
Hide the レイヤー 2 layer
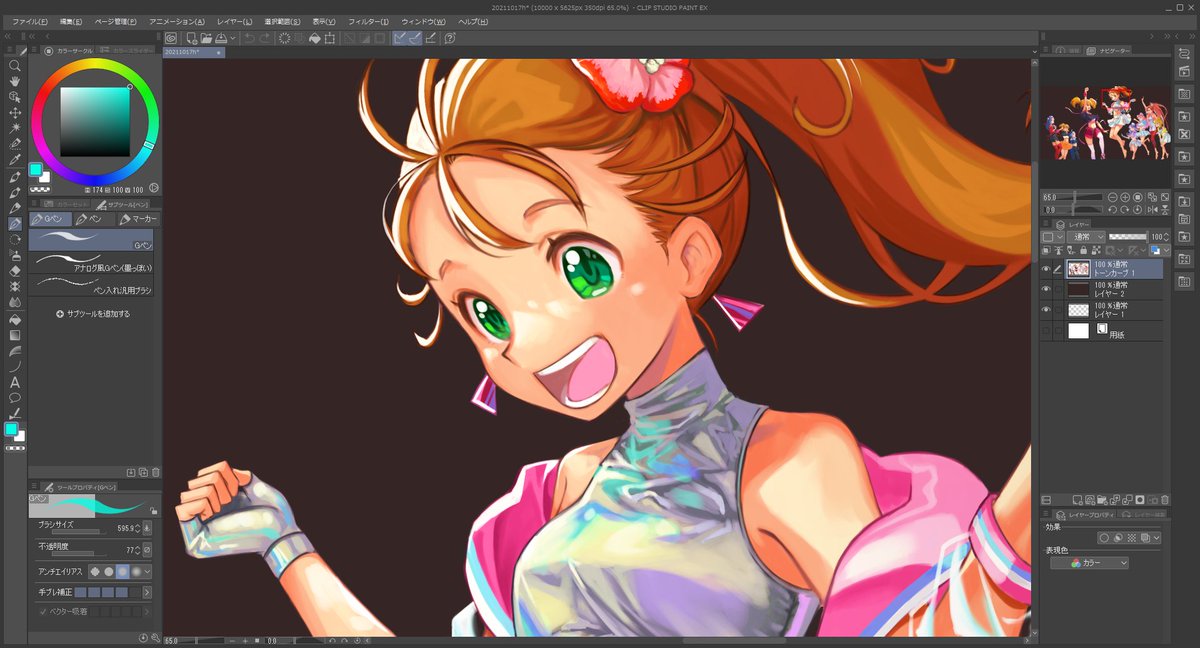[x=1046, y=290]
